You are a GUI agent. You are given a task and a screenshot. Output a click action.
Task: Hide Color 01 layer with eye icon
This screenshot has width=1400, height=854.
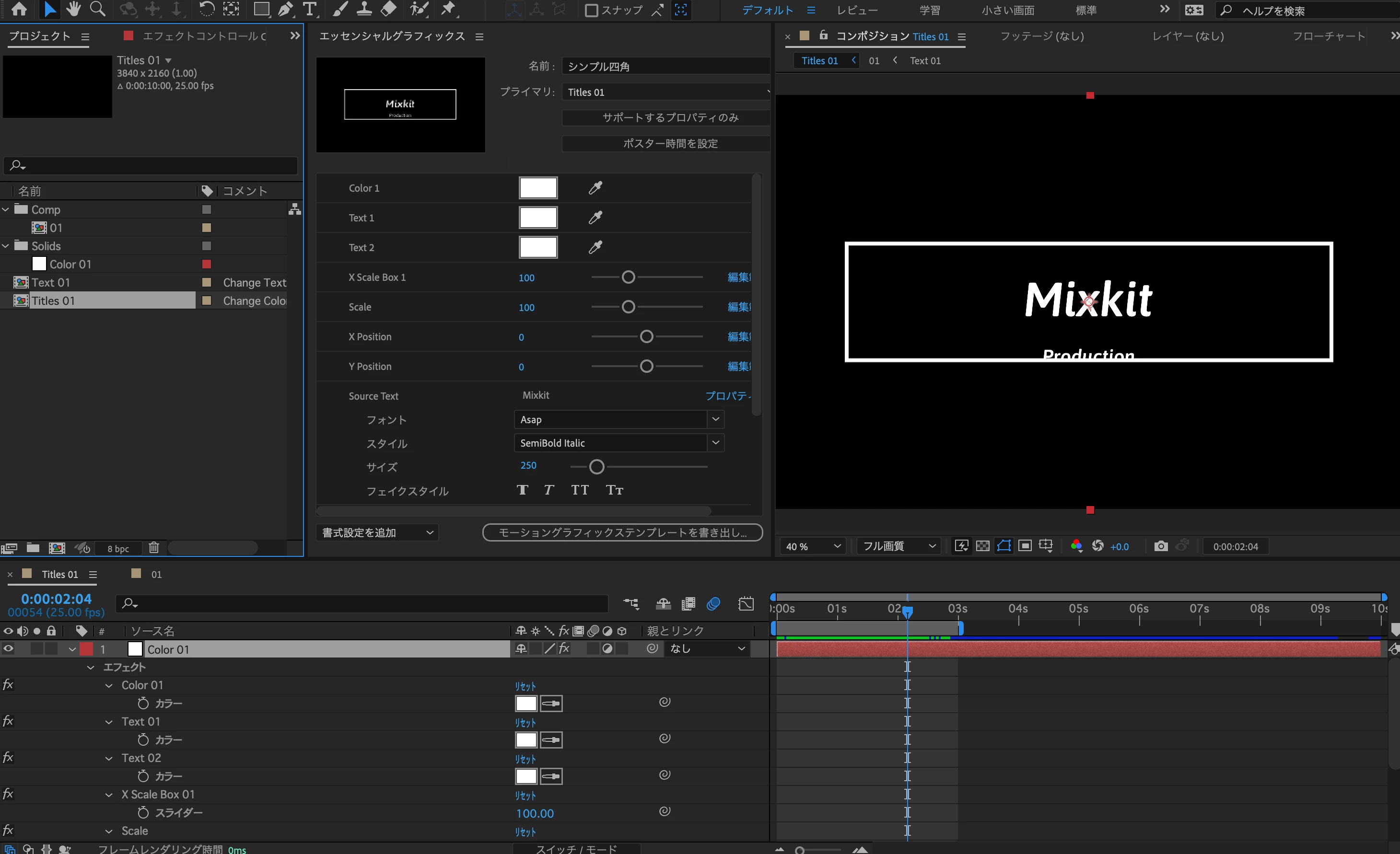(8, 648)
